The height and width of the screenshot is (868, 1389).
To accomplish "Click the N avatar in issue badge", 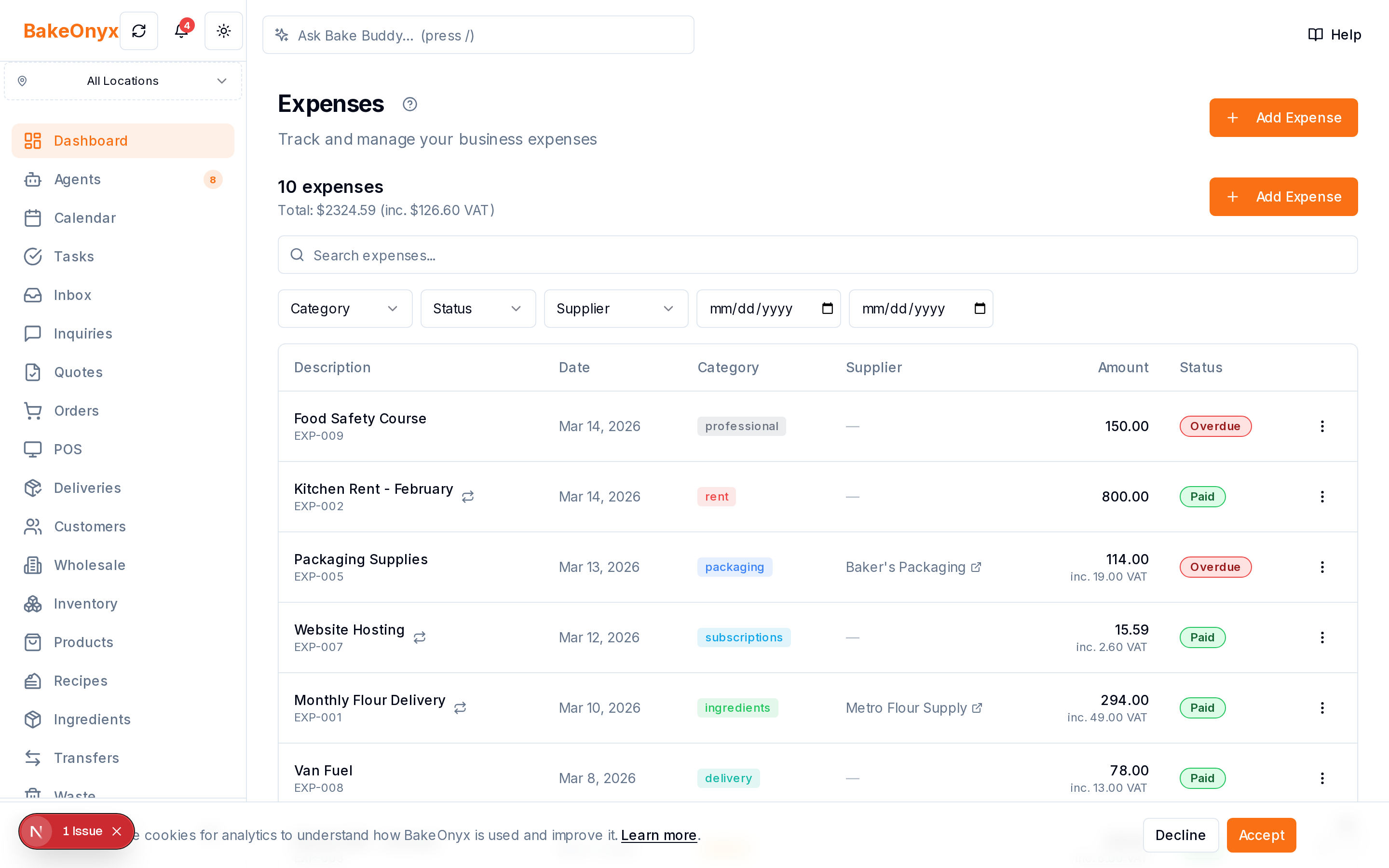I will [x=36, y=831].
